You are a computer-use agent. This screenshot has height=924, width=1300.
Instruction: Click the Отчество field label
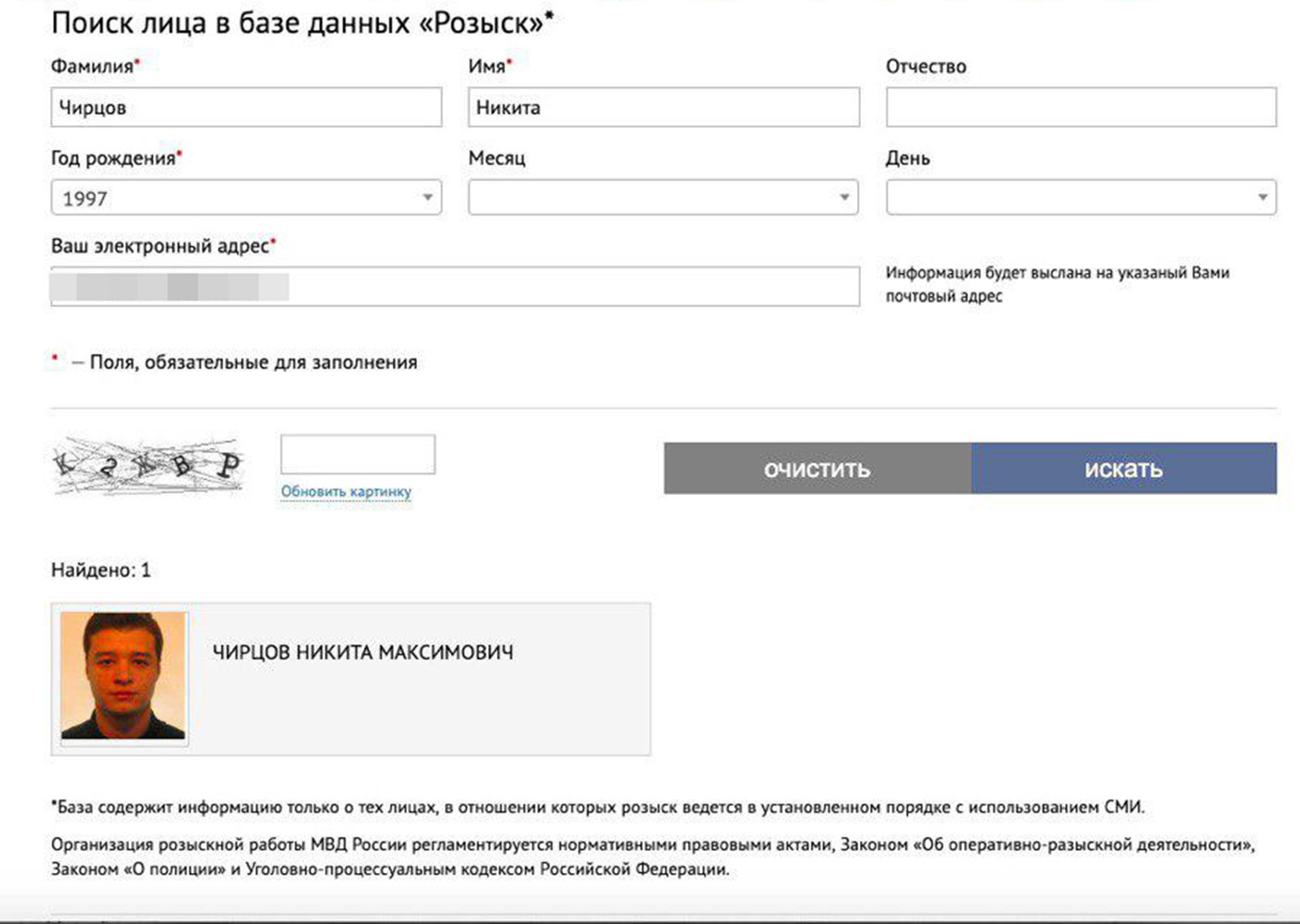[x=926, y=67]
